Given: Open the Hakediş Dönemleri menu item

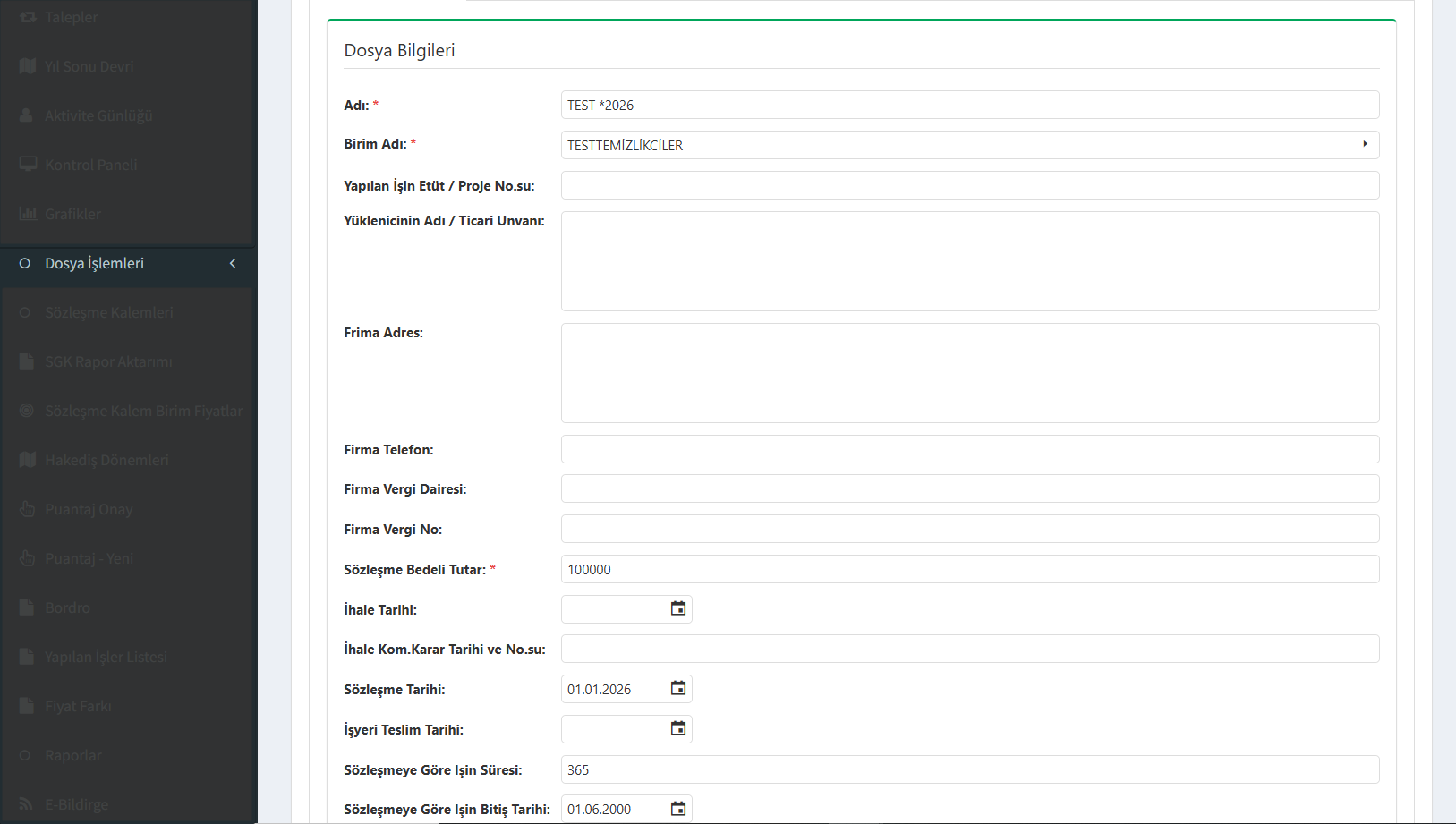Looking at the screenshot, I should pos(106,460).
